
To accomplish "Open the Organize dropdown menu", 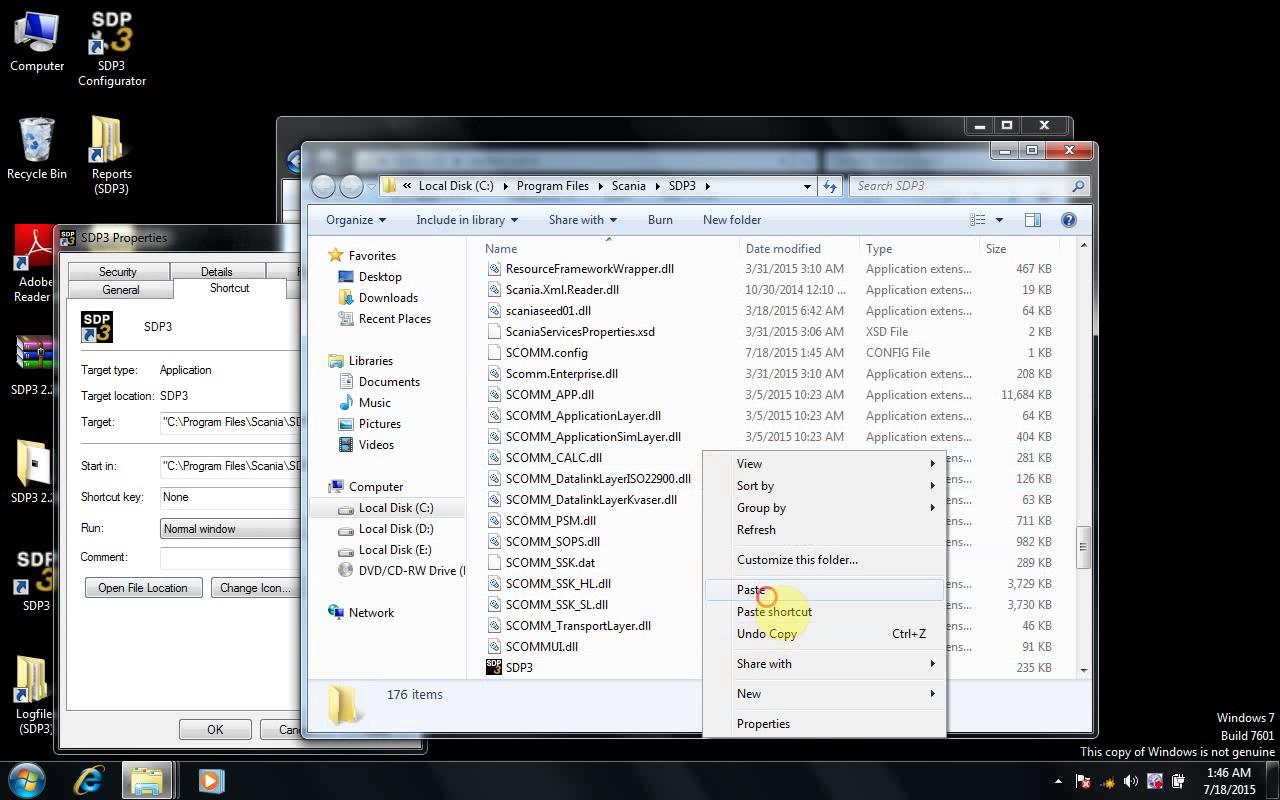I will (355, 220).
